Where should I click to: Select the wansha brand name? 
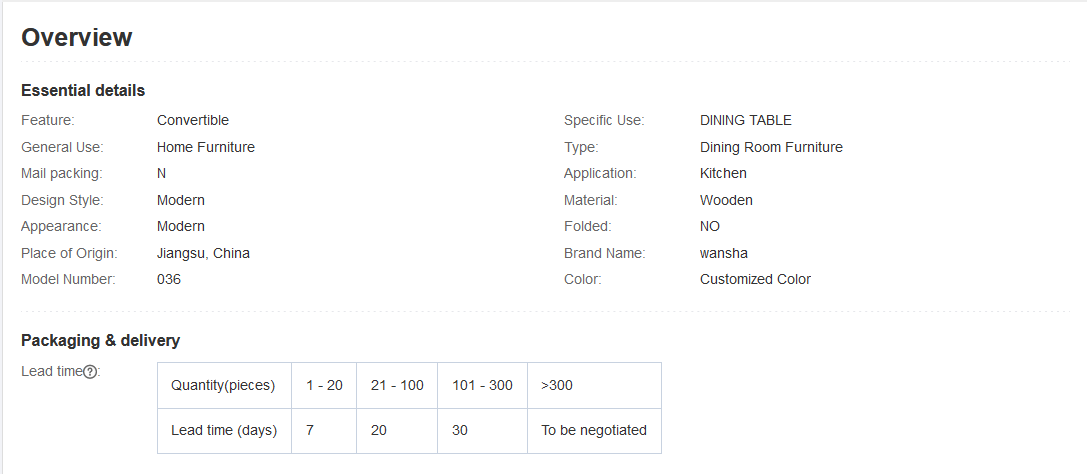click(724, 253)
